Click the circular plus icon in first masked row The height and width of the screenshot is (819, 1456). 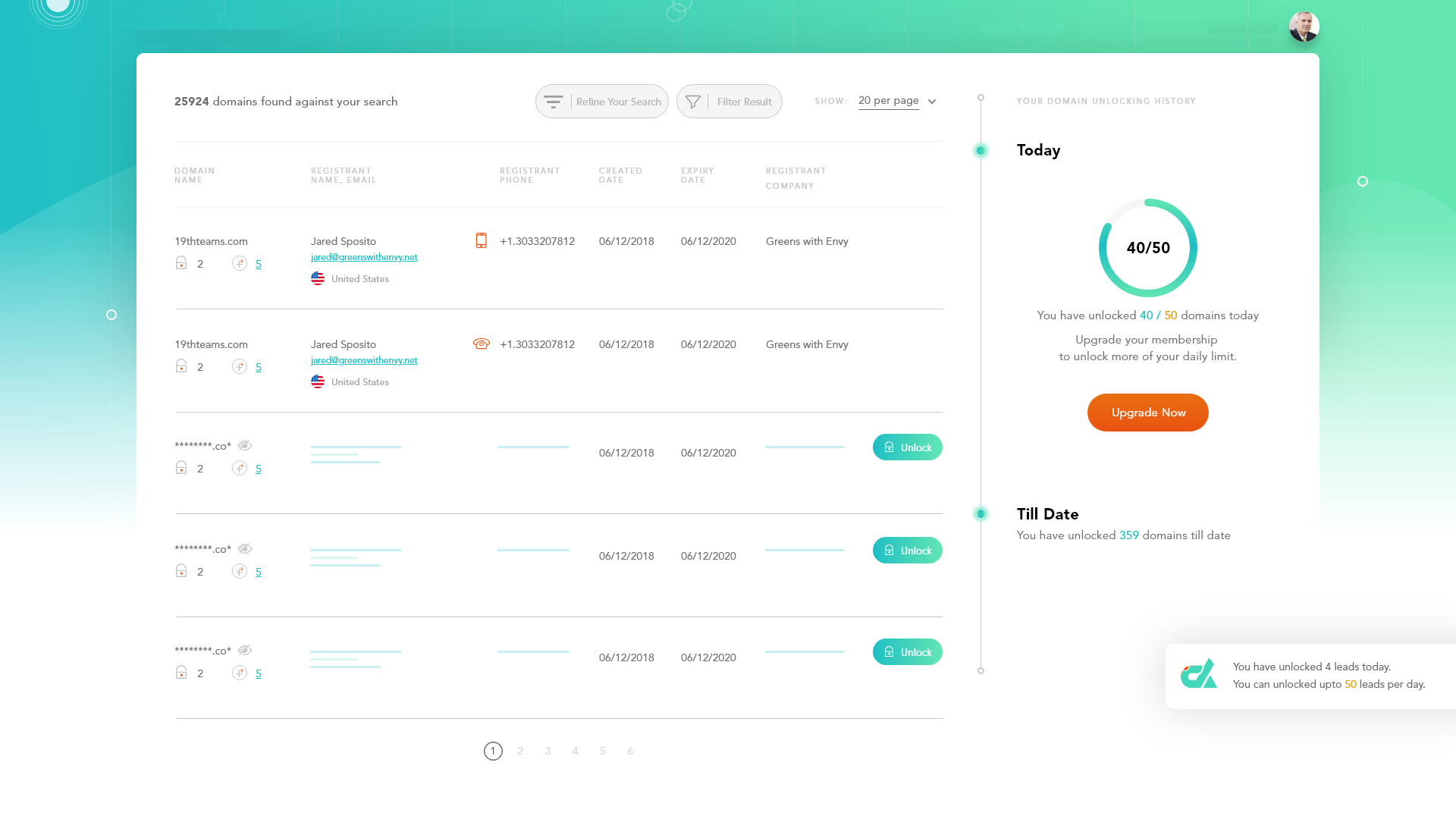pos(239,468)
